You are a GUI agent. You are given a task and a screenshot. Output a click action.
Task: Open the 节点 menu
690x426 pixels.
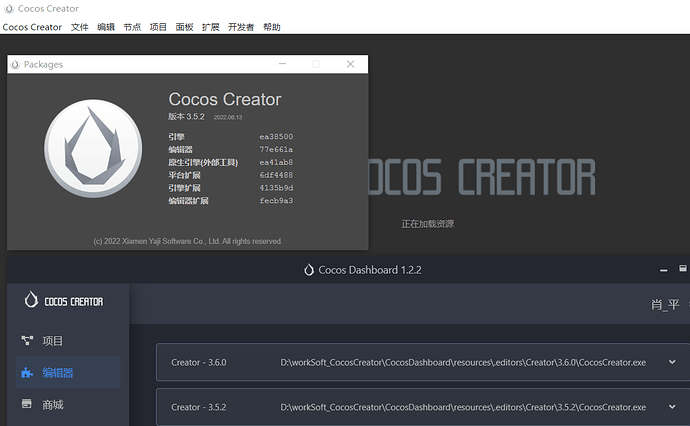coord(132,27)
